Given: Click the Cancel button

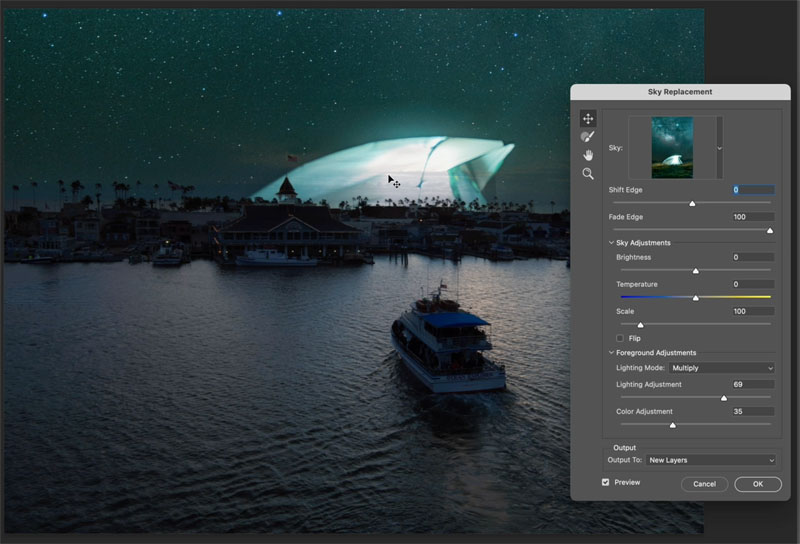Looking at the screenshot, I should [704, 484].
